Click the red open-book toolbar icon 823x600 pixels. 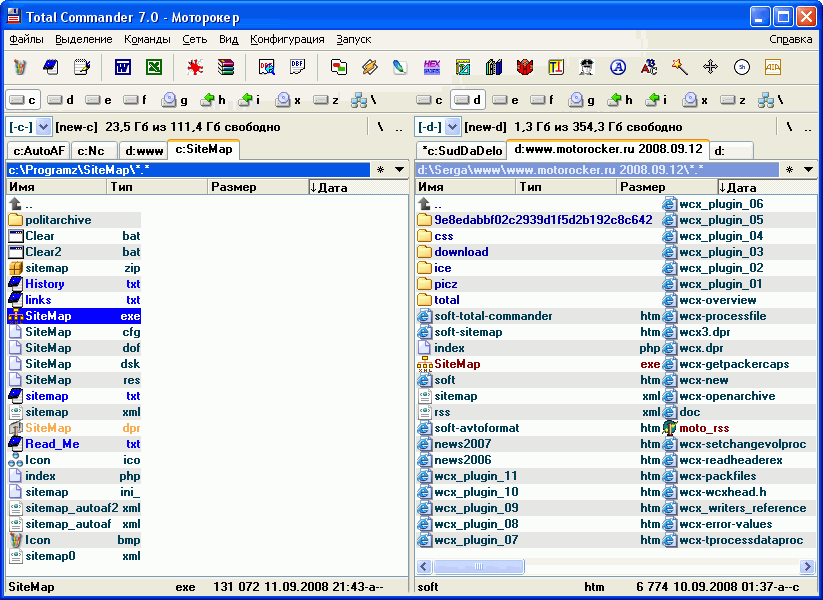(x=525, y=67)
